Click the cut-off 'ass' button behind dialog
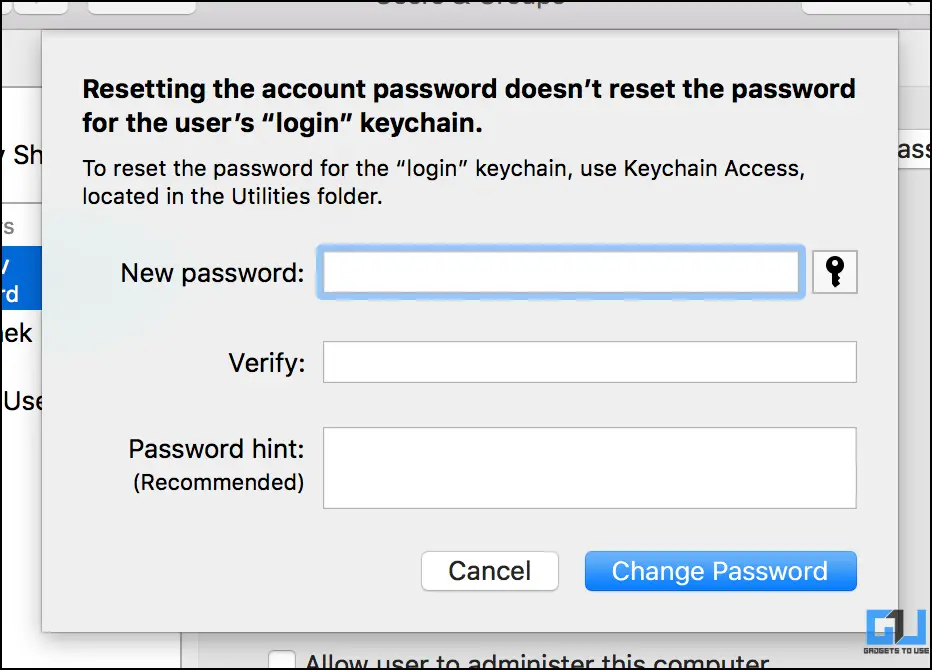 click(914, 150)
